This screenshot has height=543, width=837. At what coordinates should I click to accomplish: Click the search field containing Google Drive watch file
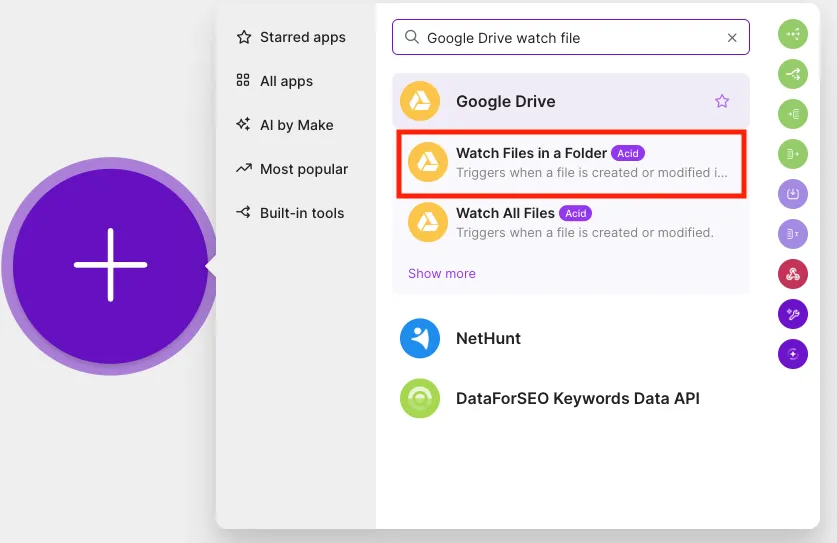click(571, 37)
